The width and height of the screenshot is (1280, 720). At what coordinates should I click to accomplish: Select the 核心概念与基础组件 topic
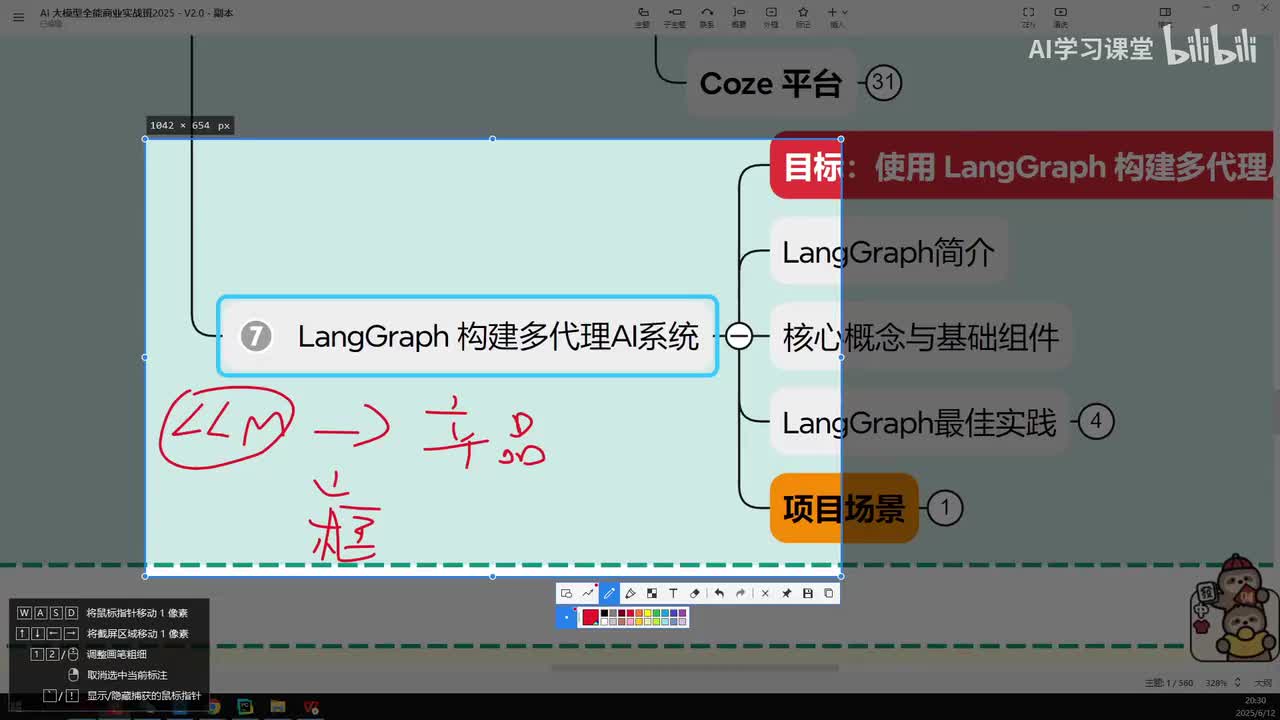(x=920, y=337)
